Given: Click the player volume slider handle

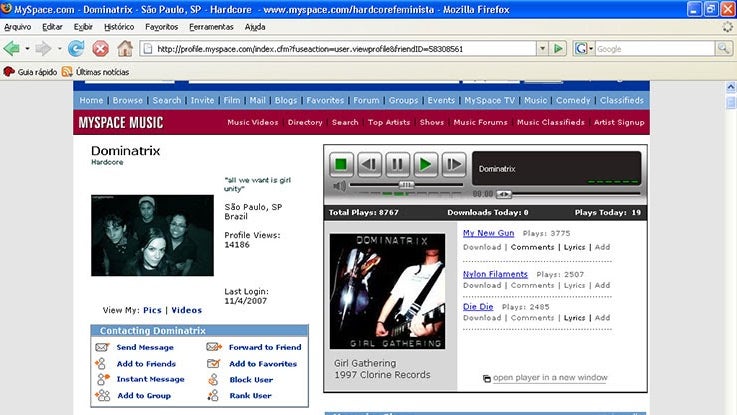Looking at the screenshot, I should pos(406,185).
